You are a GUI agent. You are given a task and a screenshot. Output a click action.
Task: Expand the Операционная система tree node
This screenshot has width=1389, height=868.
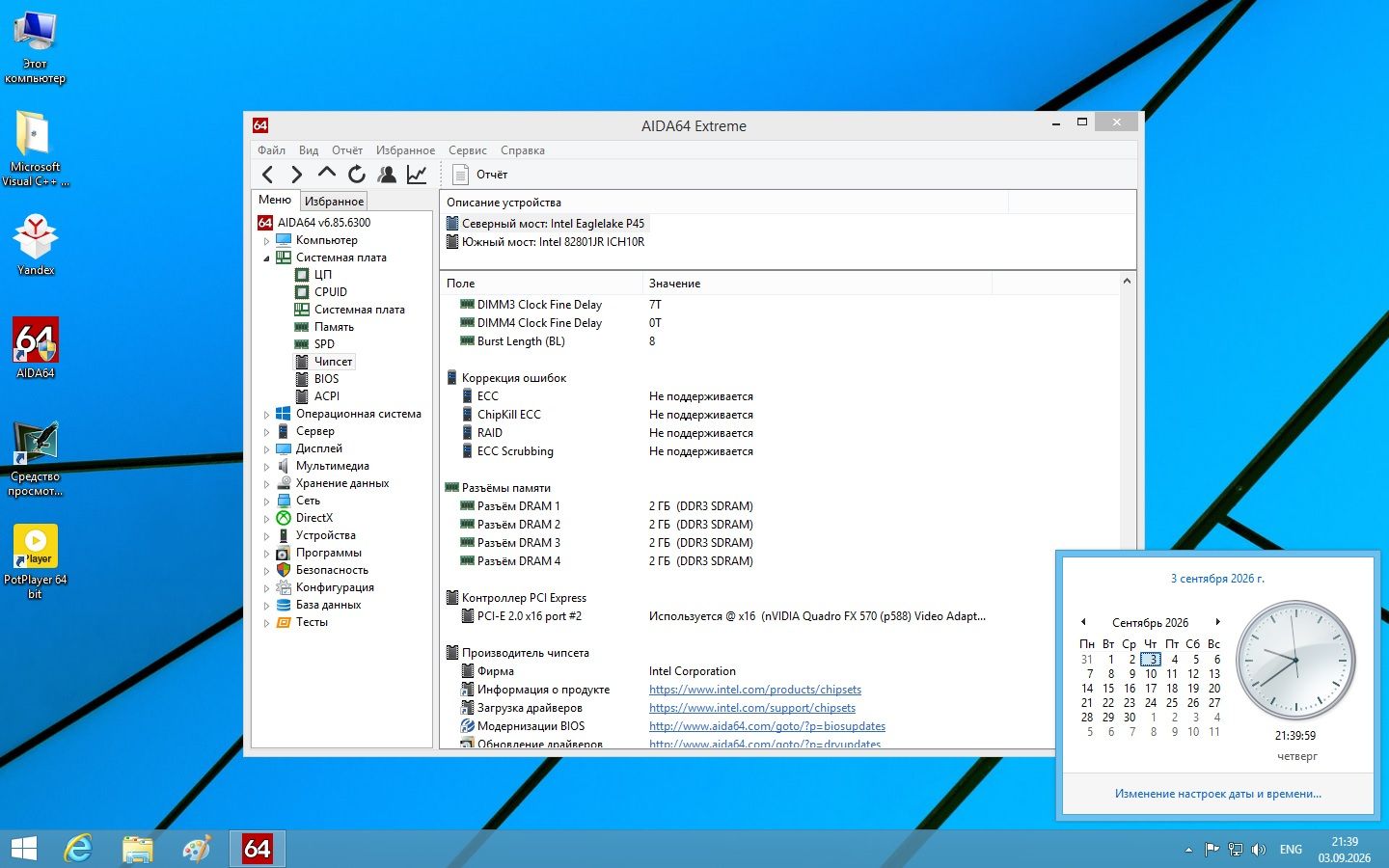267,415
